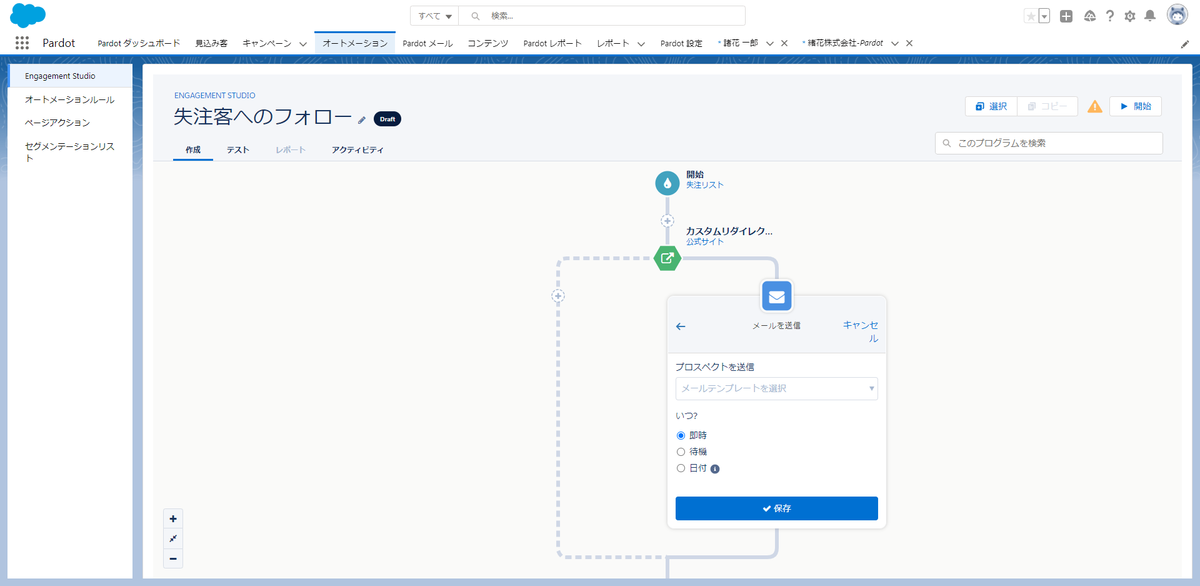This screenshot has height=586, width=1200.
Task: Open セグメンテーションリスト in sidebar
Action: point(71,152)
